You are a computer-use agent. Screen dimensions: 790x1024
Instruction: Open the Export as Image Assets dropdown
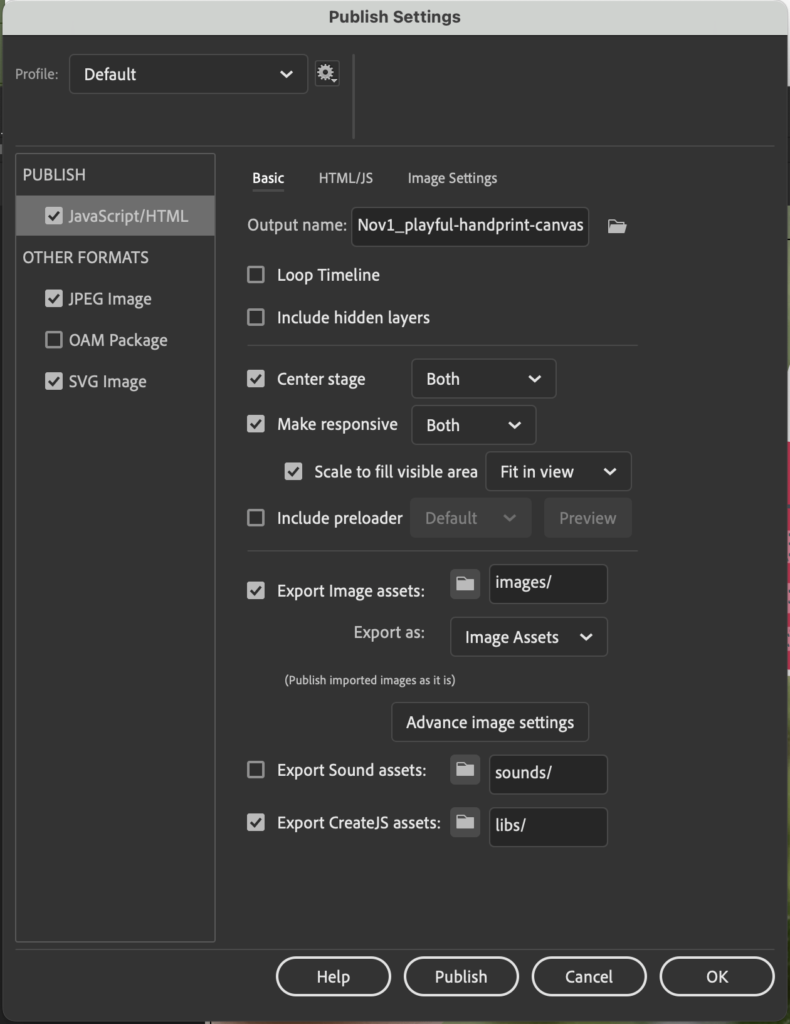tap(528, 637)
